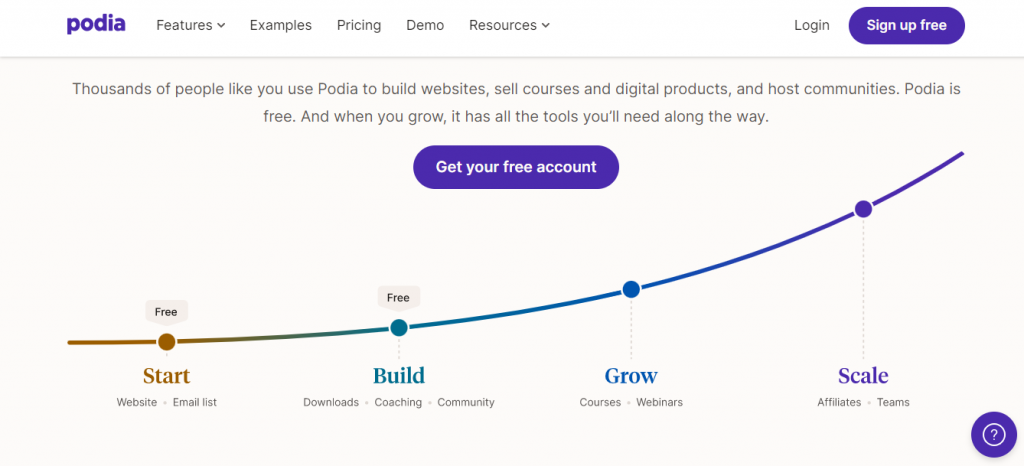
Task: Select the Scale stage heading
Action: click(x=863, y=376)
